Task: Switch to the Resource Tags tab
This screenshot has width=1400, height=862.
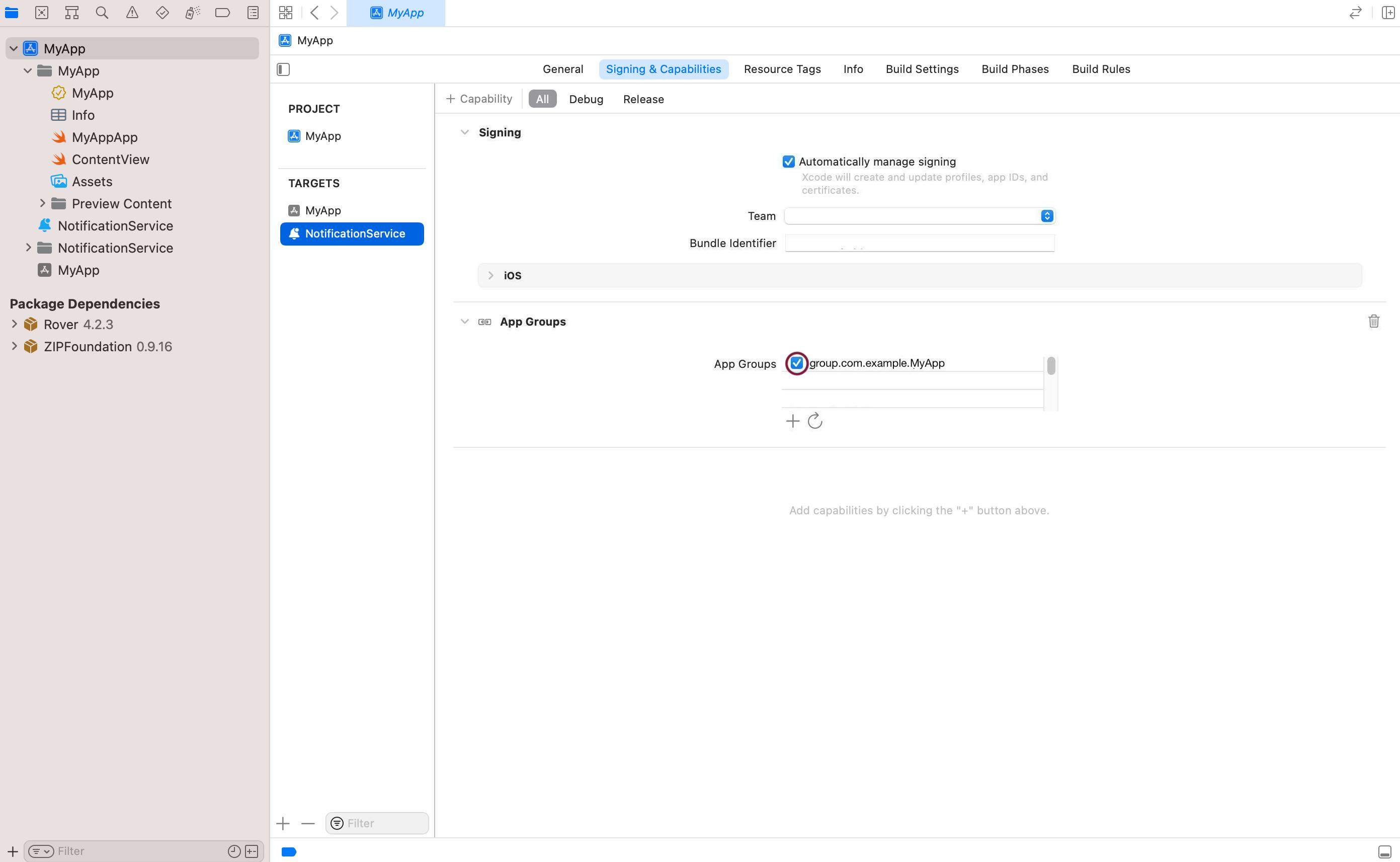Action: pyautogui.click(x=782, y=69)
